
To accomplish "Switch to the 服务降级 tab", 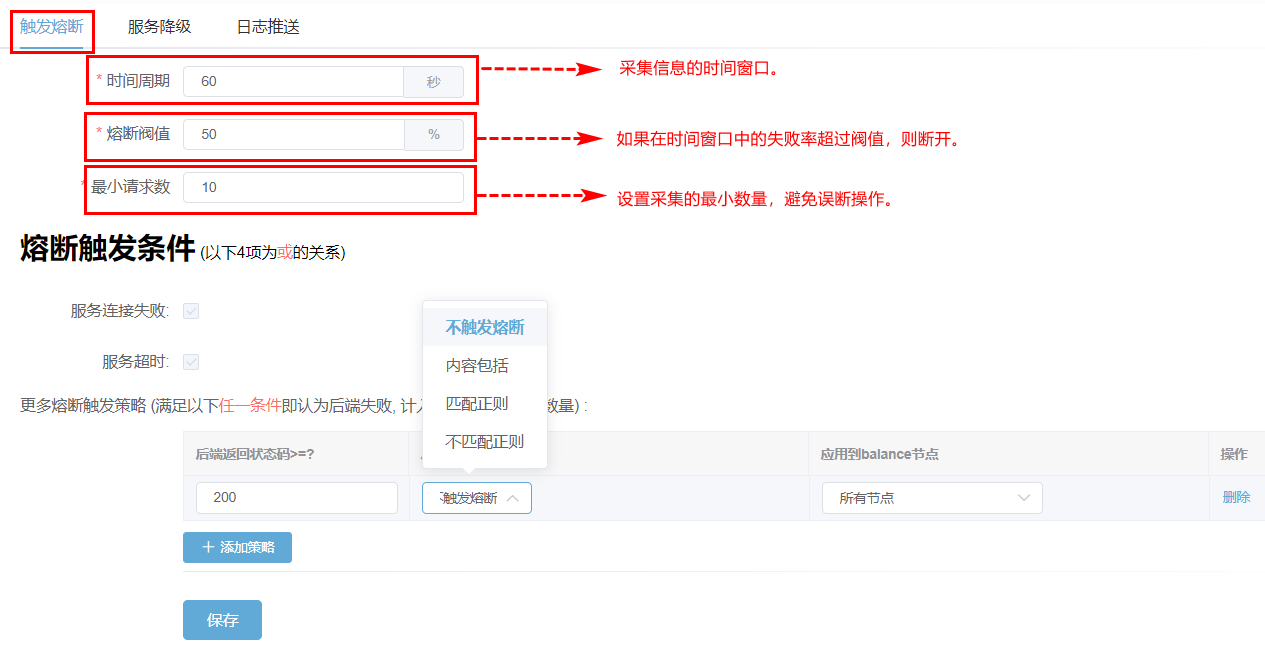I will (159, 27).
